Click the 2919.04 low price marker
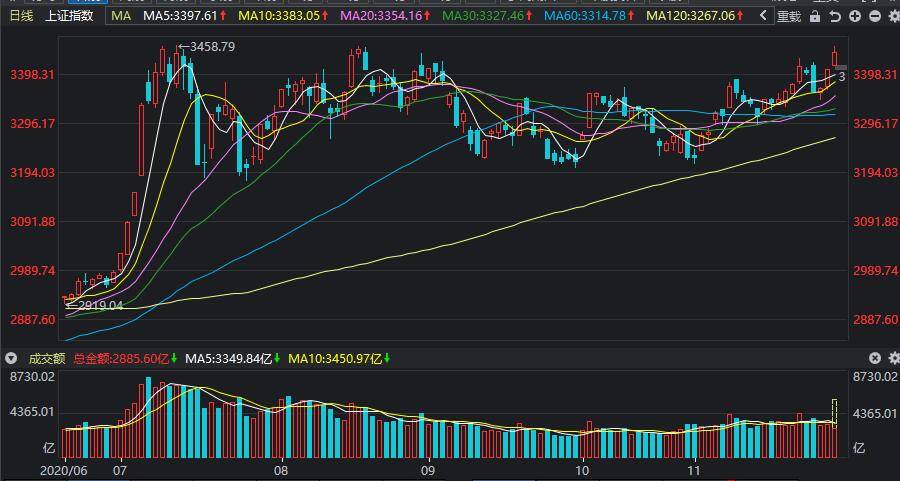 97,306
